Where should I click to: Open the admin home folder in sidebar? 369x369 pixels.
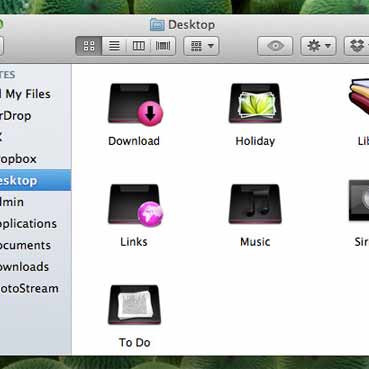click(35, 202)
